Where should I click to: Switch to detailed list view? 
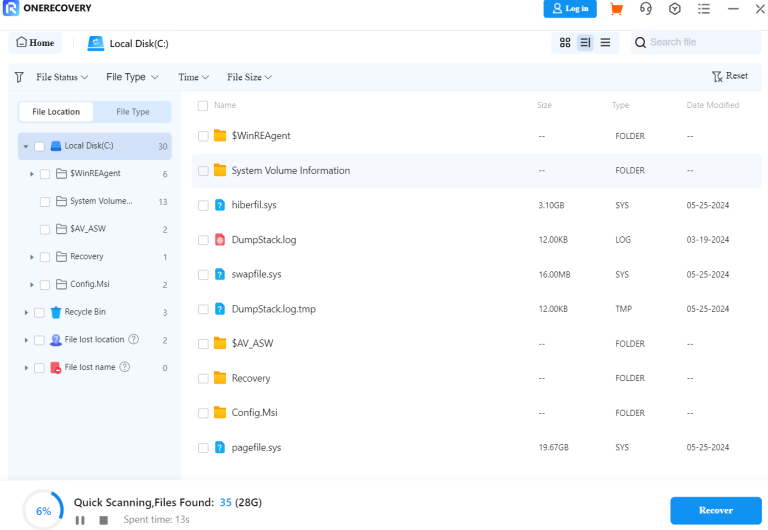[585, 43]
